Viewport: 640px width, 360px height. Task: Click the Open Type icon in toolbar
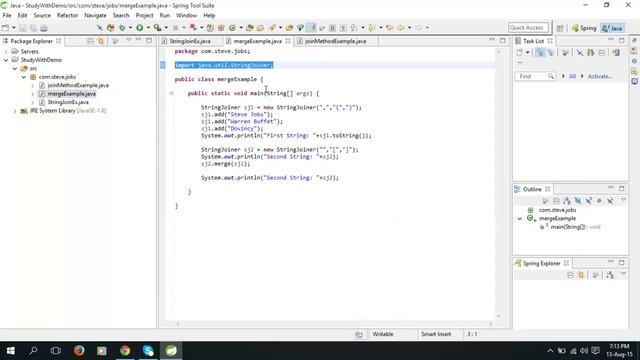click(x=249, y=28)
